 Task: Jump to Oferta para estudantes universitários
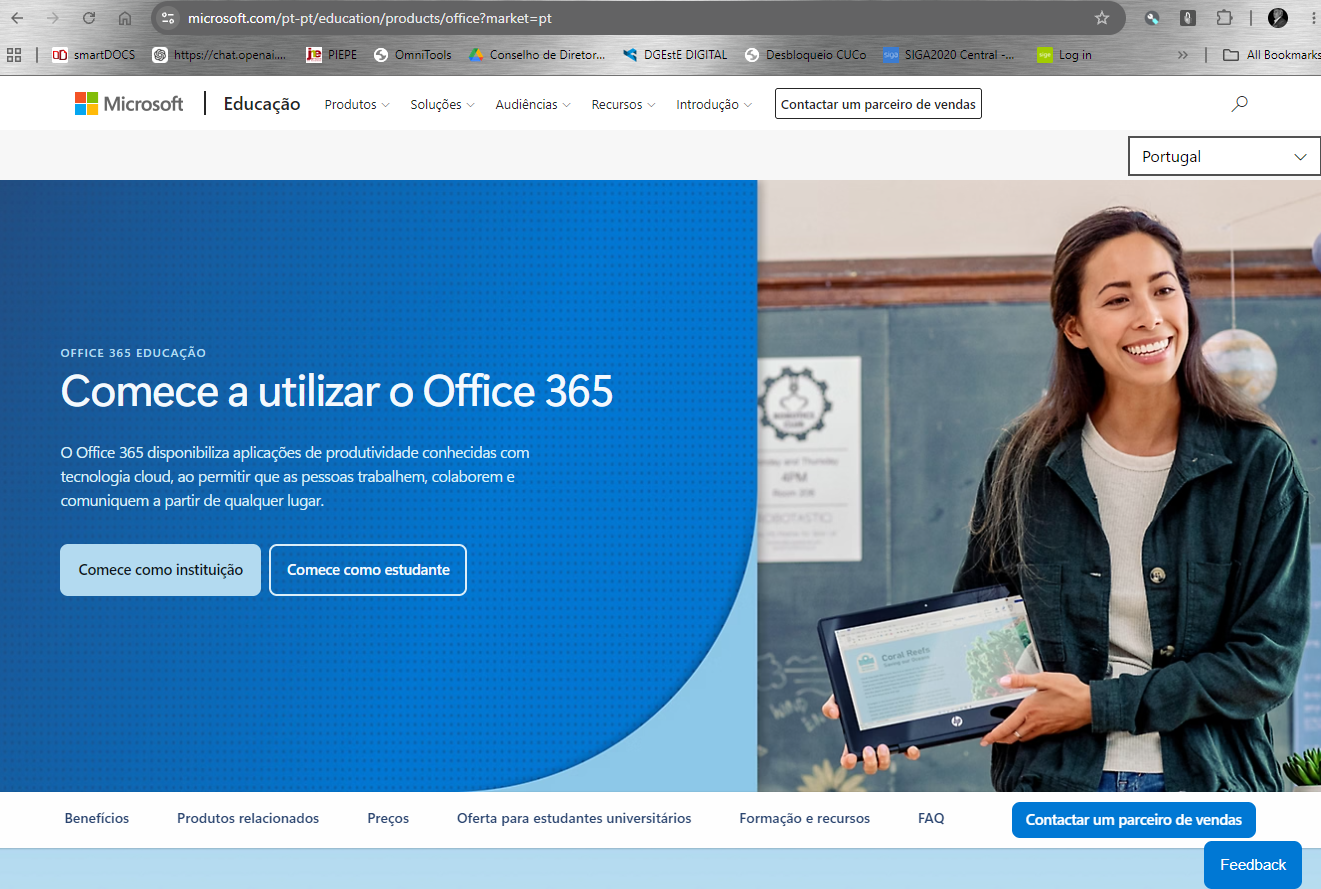(x=574, y=818)
